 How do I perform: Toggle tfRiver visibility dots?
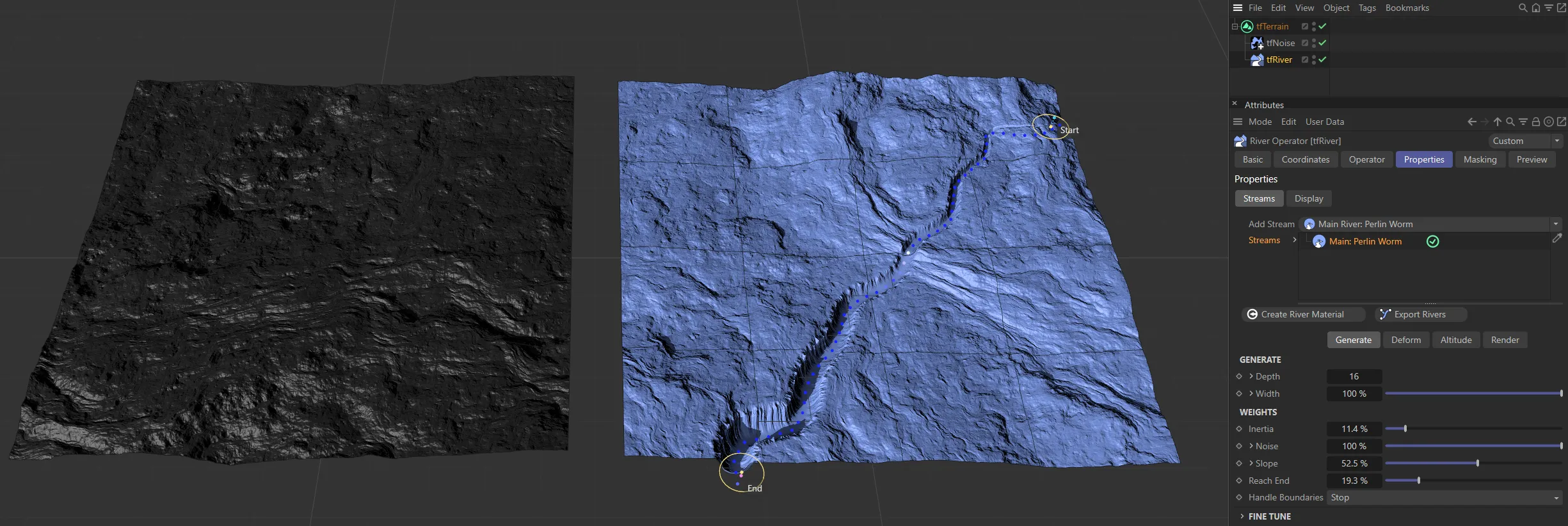1313,60
